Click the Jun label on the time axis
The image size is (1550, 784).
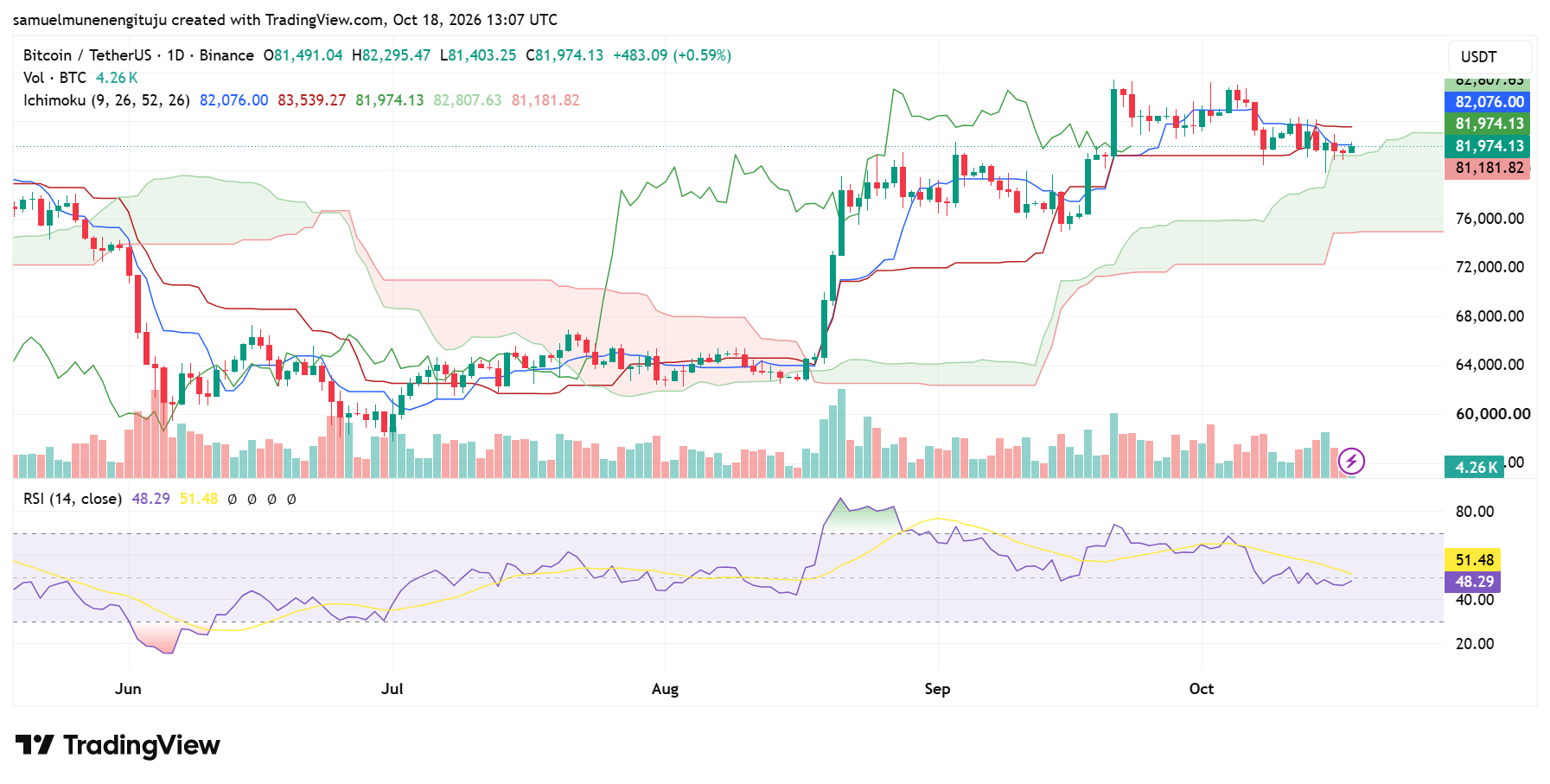click(x=128, y=689)
